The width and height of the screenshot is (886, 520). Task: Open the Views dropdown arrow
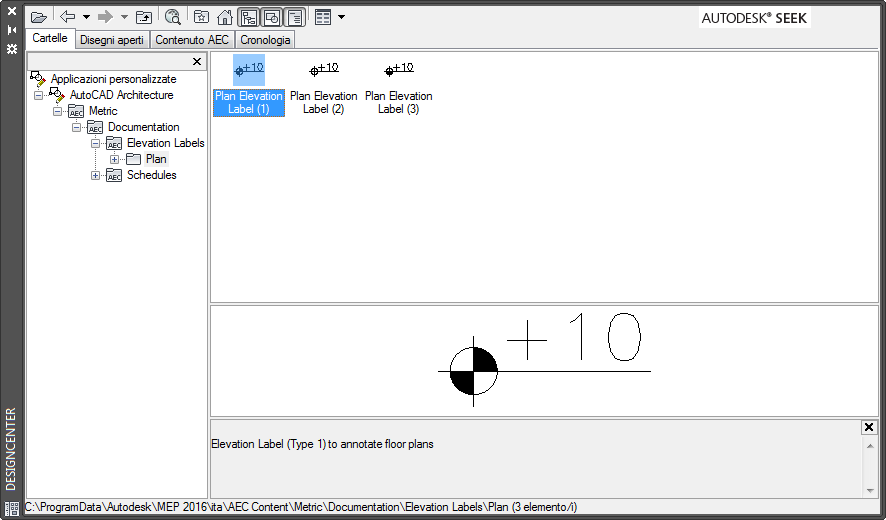(x=341, y=17)
